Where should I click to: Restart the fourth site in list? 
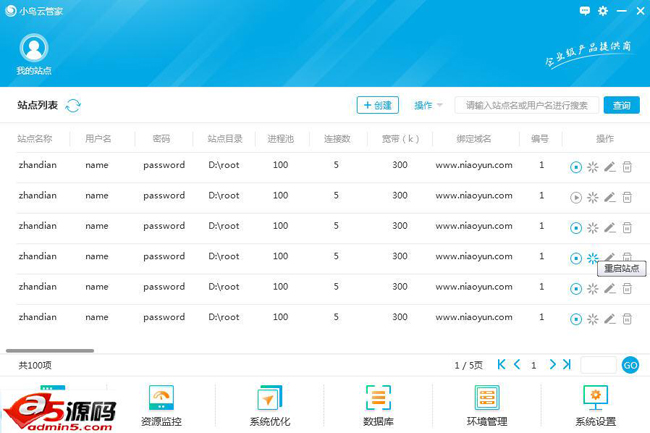[593, 258]
